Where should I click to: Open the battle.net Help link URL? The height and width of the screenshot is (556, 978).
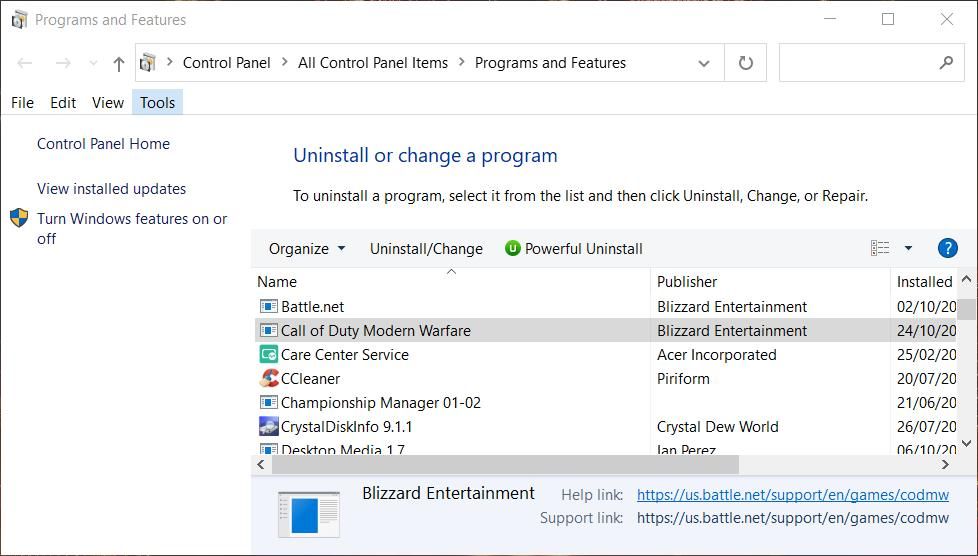793,495
